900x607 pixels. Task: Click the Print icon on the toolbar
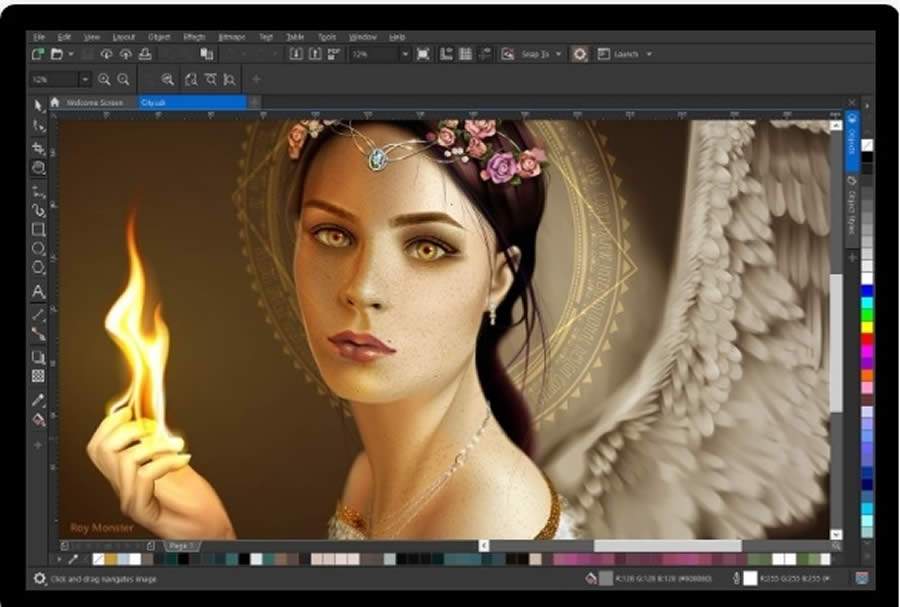(x=143, y=54)
